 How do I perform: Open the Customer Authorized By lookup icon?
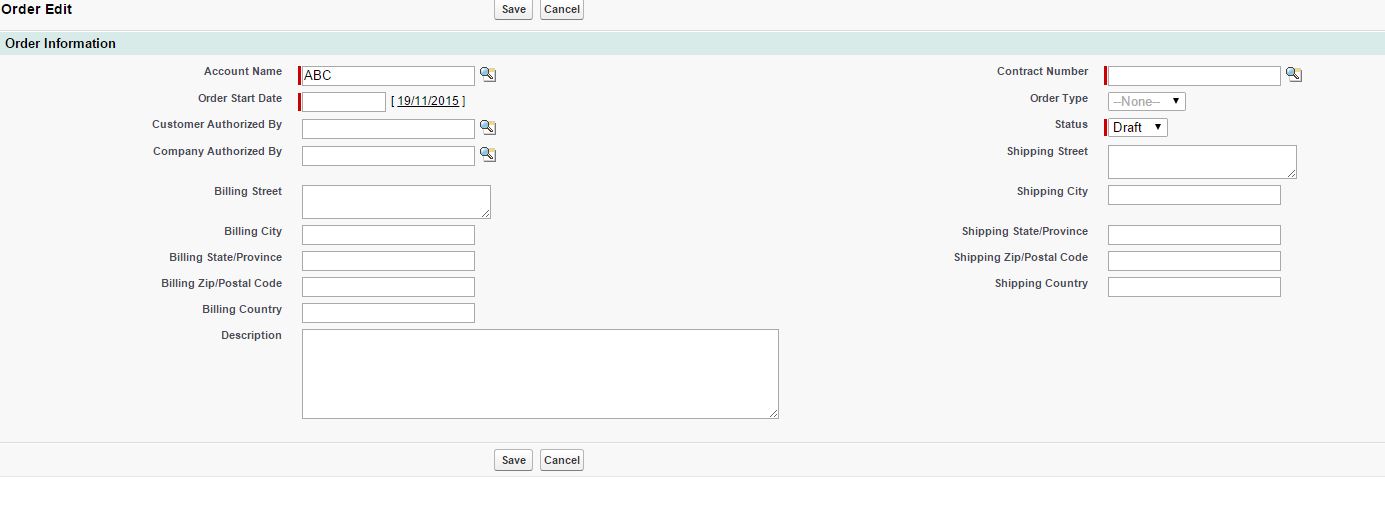point(488,127)
